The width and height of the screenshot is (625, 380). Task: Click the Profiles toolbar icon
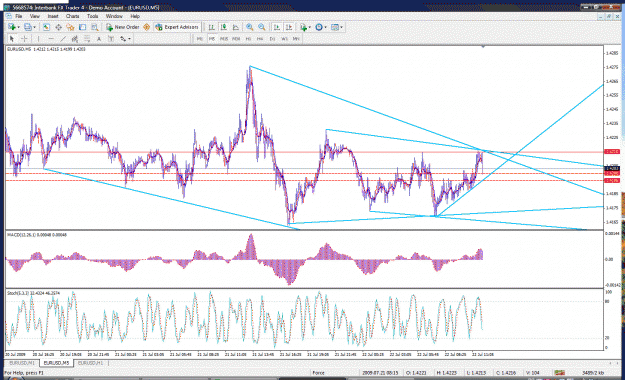point(28,27)
